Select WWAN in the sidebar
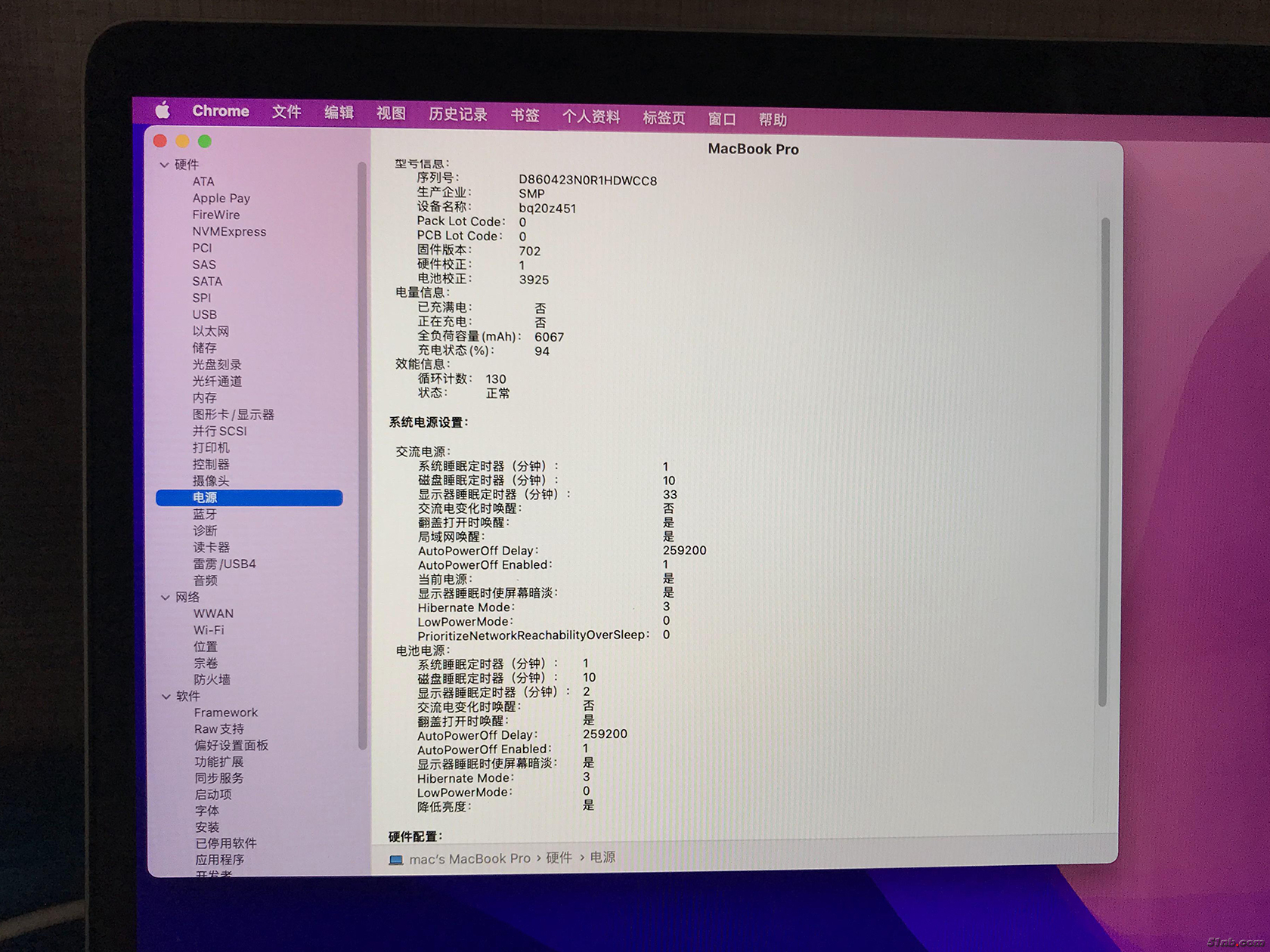This screenshot has width=1270, height=952. click(213, 614)
